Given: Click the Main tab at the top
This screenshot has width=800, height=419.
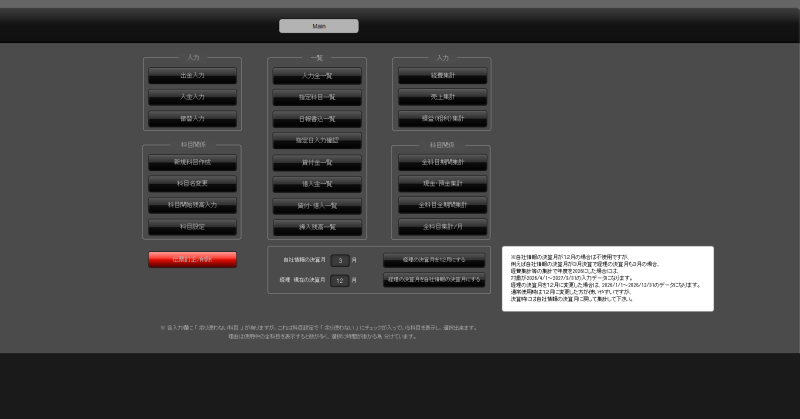Looking at the screenshot, I should (x=318, y=26).
